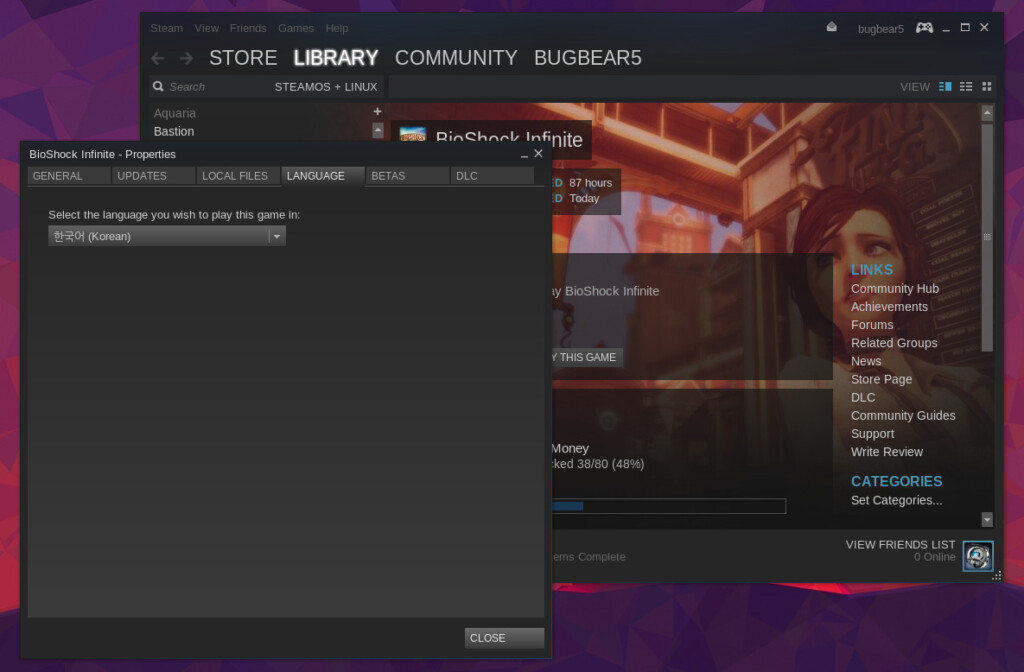The width and height of the screenshot is (1024, 672).
Task: Switch to list view icon
Action: pyautogui.click(x=966, y=87)
